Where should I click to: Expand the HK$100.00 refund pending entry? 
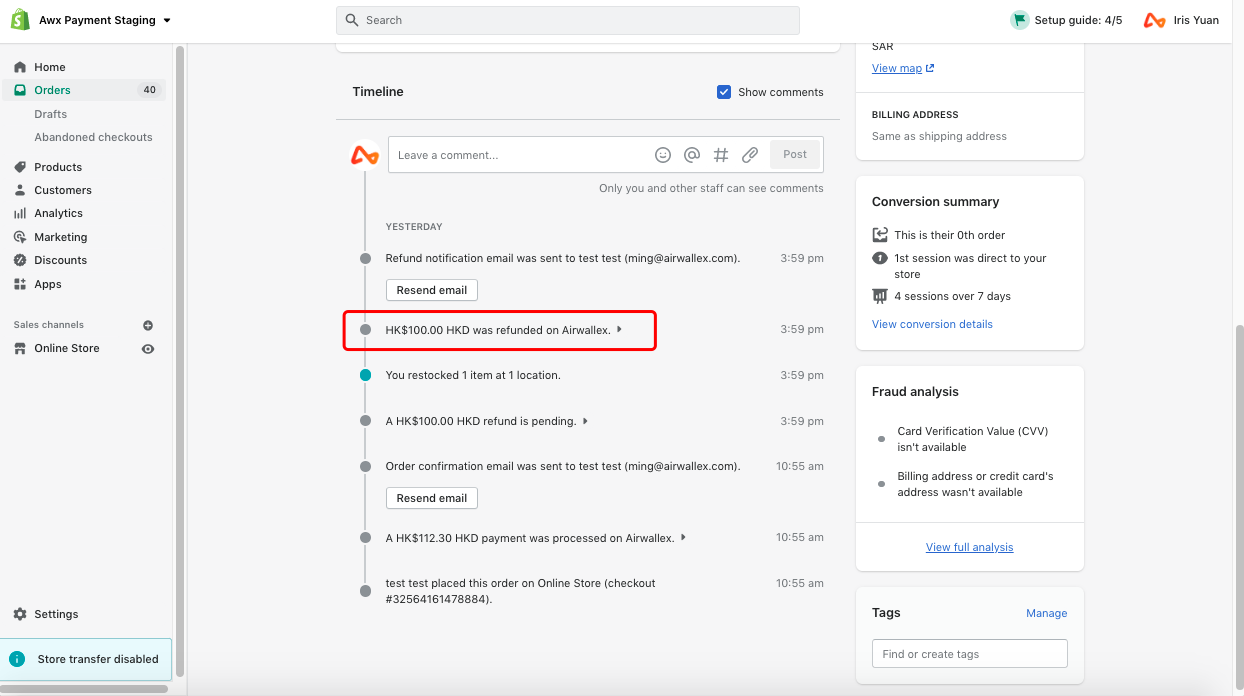585,421
